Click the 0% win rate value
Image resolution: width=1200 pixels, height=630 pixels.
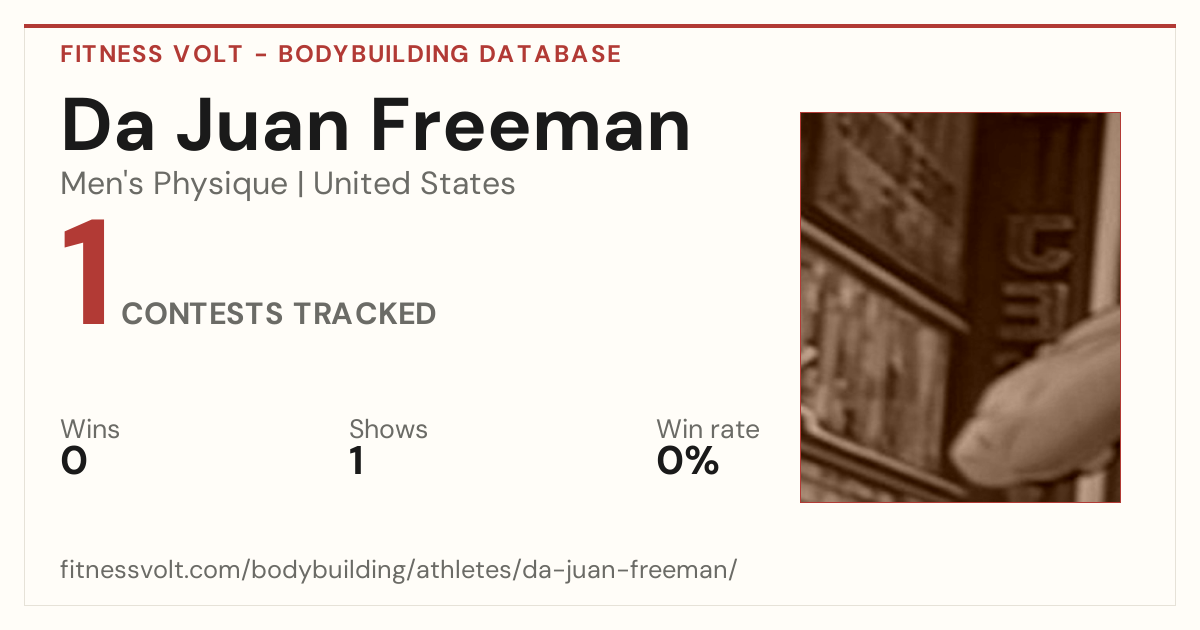(688, 461)
